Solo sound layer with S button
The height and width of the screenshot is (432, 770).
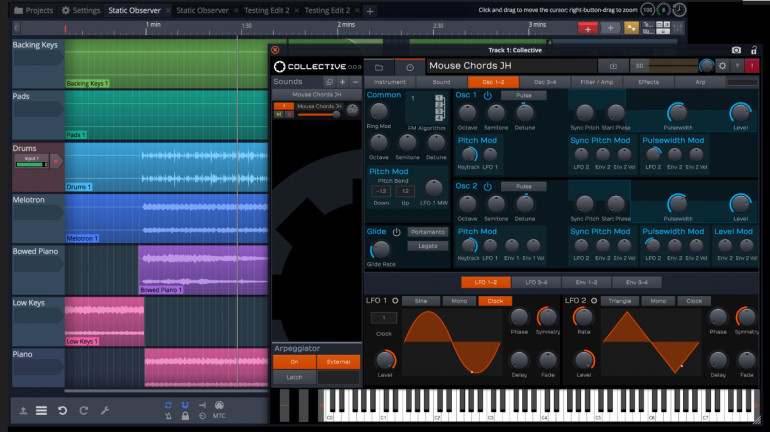point(289,114)
